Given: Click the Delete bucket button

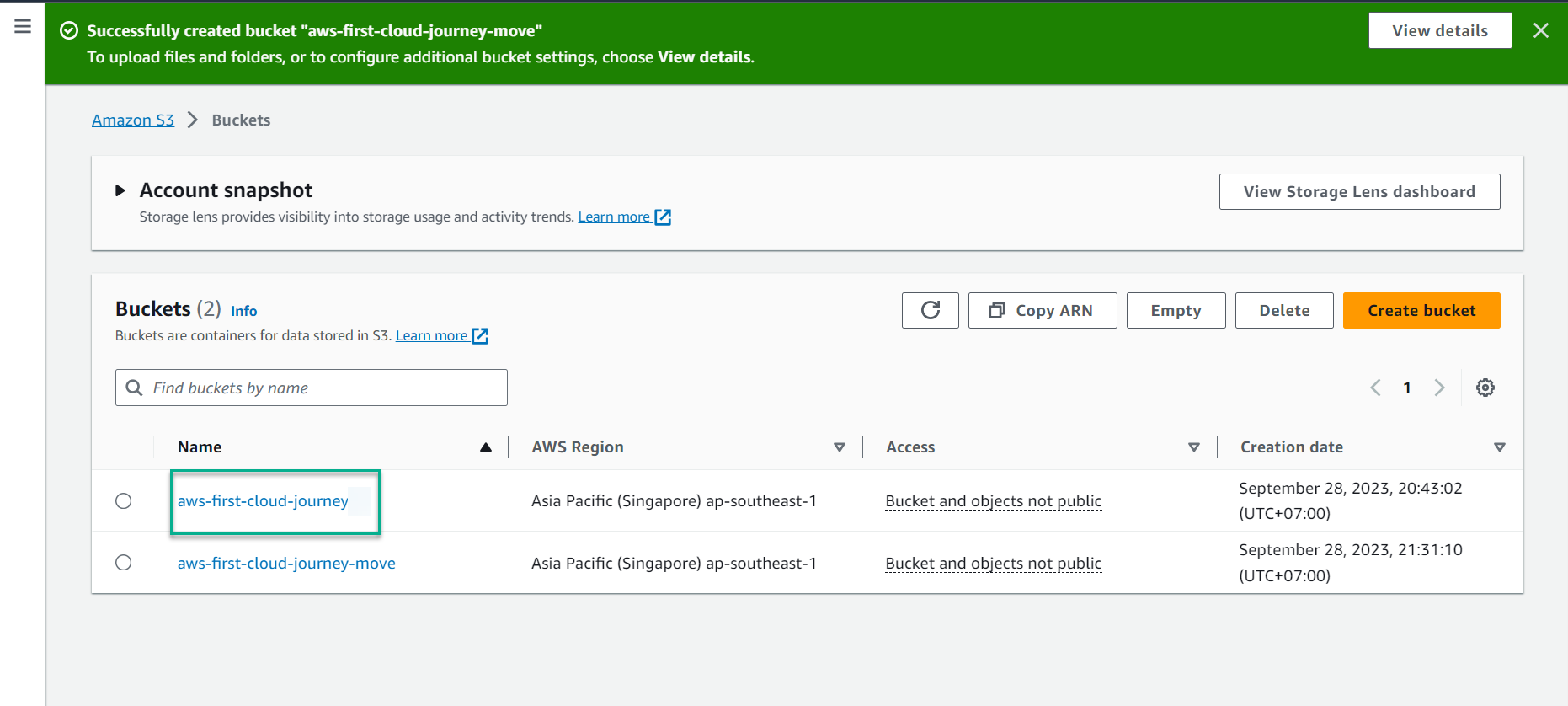Looking at the screenshot, I should [x=1284, y=310].
